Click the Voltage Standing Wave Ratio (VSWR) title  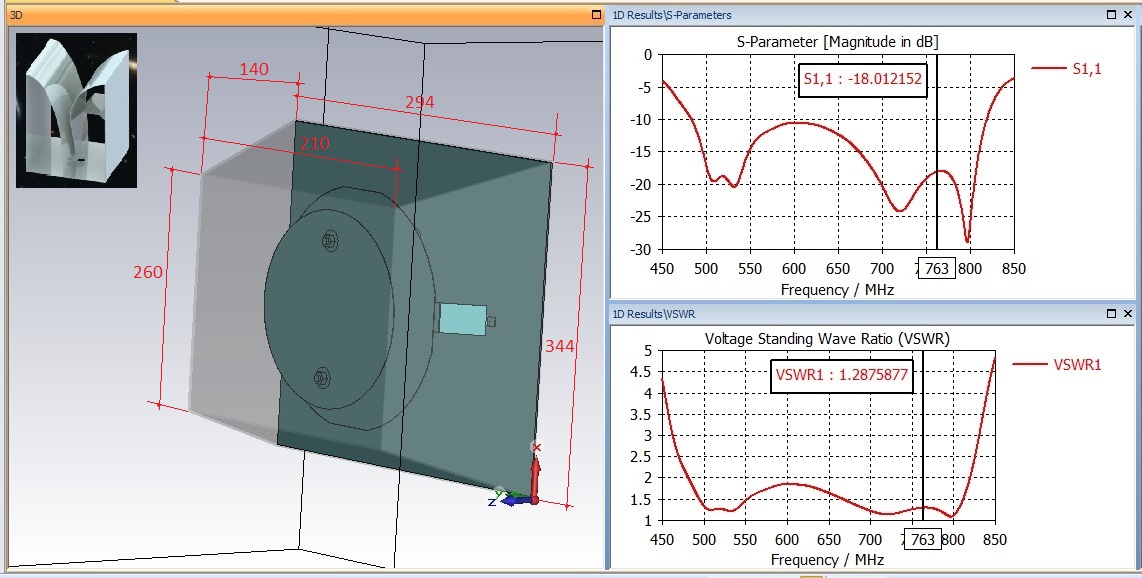point(827,339)
